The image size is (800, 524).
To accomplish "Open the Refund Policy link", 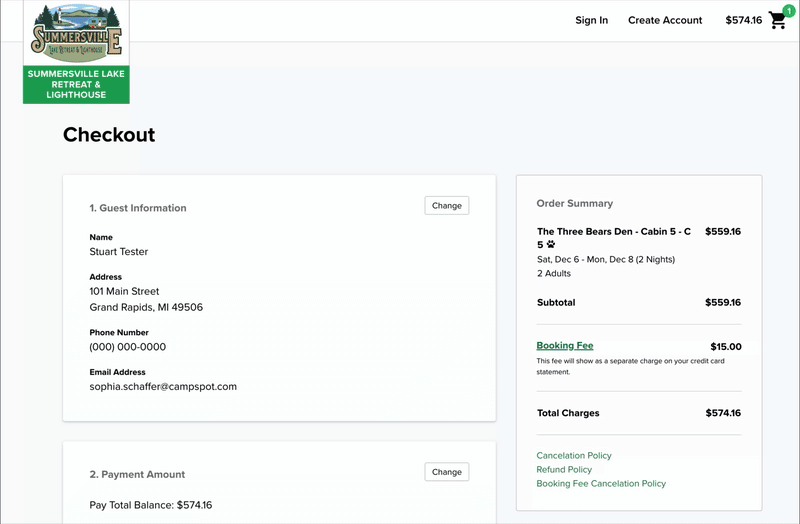I will pos(564,470).
